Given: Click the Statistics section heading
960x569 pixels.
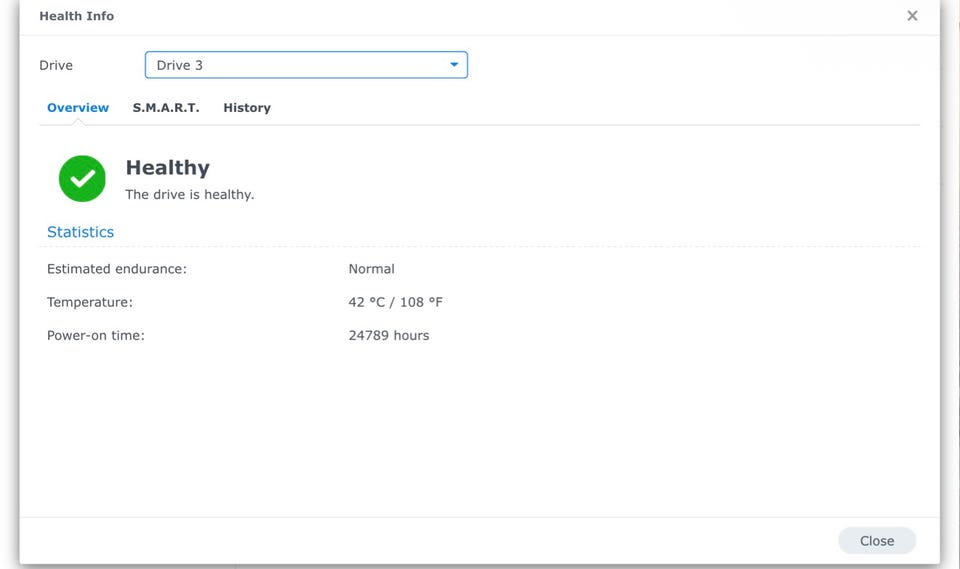Looking at the screenshot, I should pos(80,232).
